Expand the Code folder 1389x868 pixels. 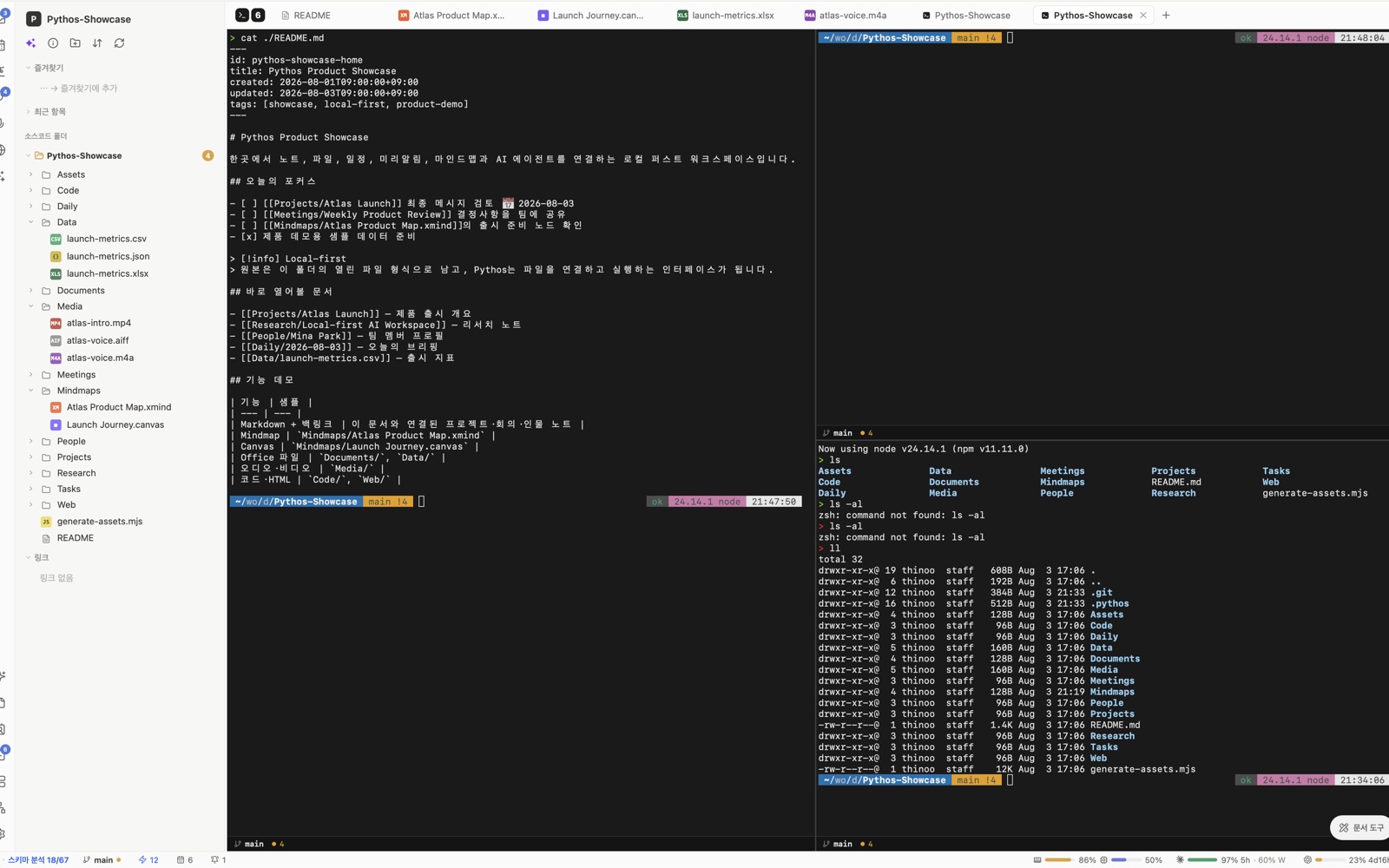click(31, 190)
